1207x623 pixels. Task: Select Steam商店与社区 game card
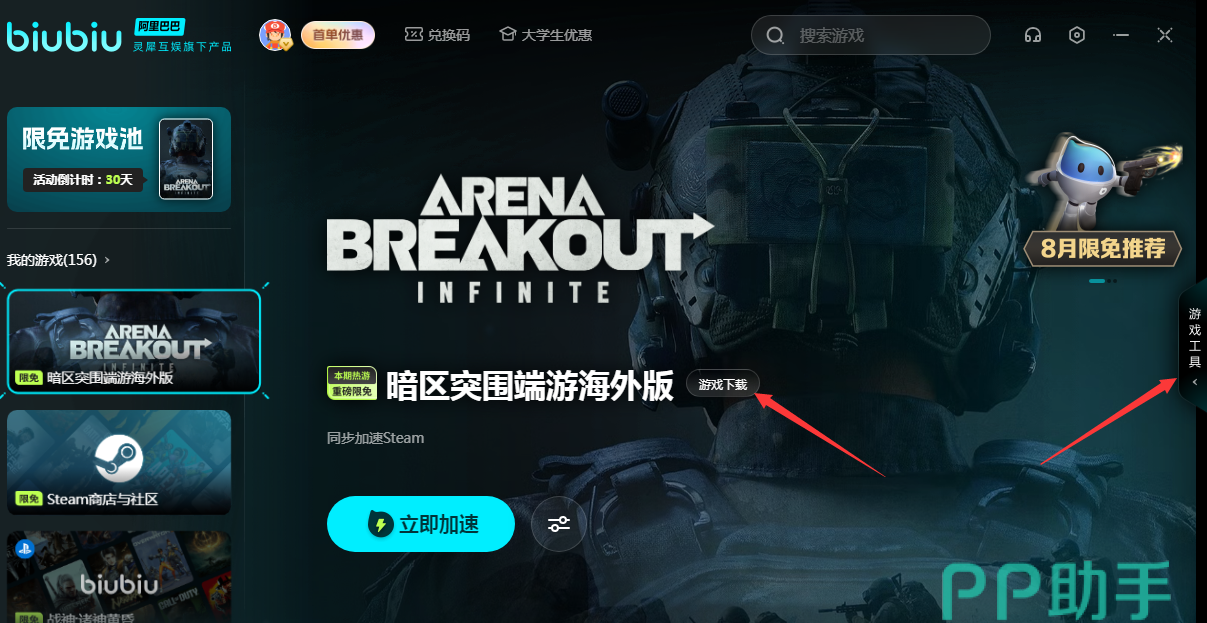click(x=119, y=462)
